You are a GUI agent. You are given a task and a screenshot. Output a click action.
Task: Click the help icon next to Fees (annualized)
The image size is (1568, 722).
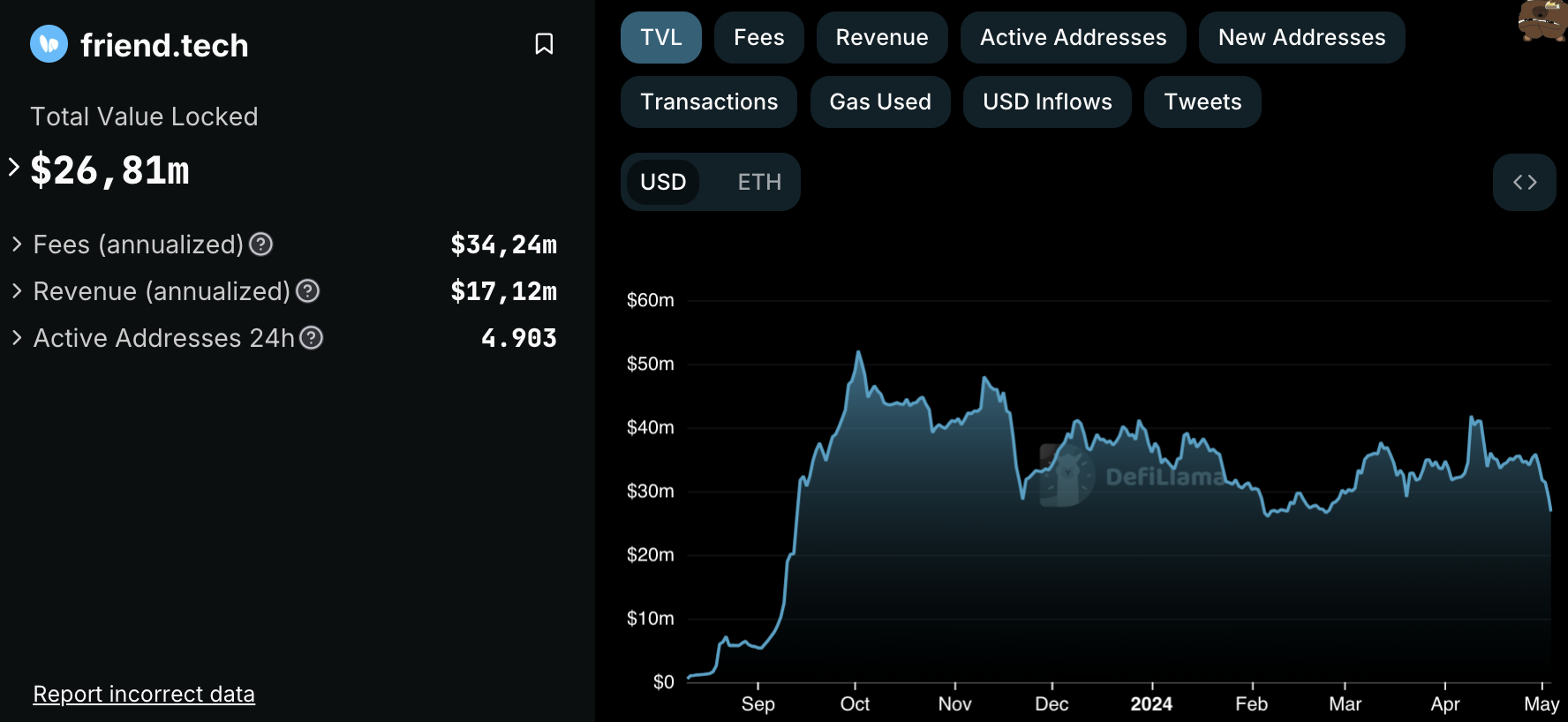click(260, 244)
